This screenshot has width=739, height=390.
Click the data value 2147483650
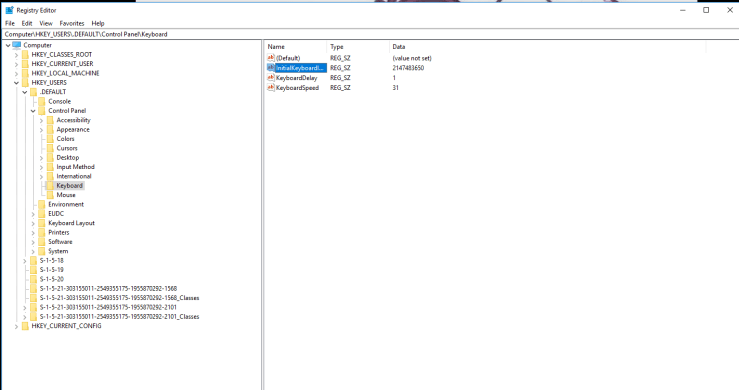pos(408,68)
